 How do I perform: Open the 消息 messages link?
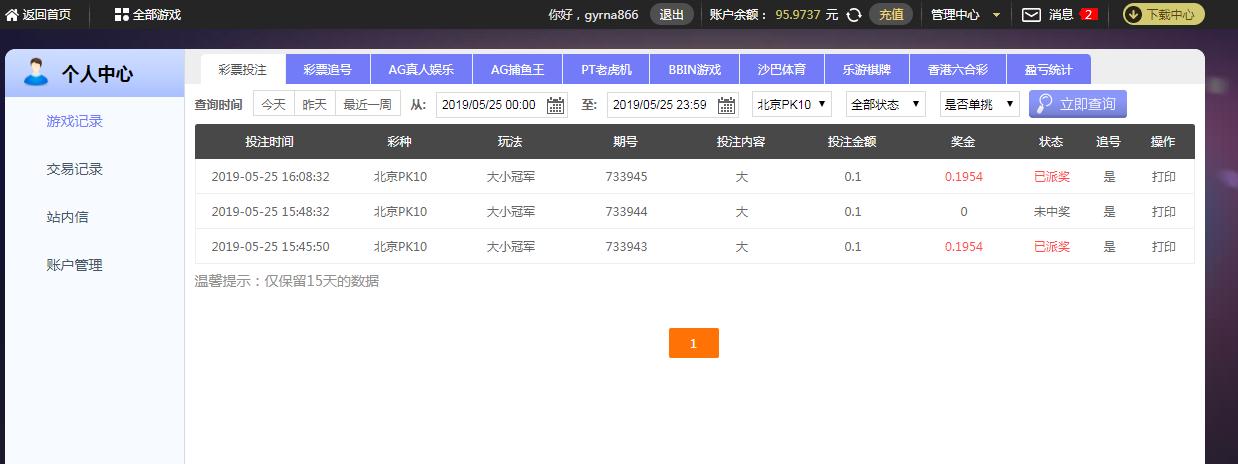pyautogui.click(x=1061, y=15)
